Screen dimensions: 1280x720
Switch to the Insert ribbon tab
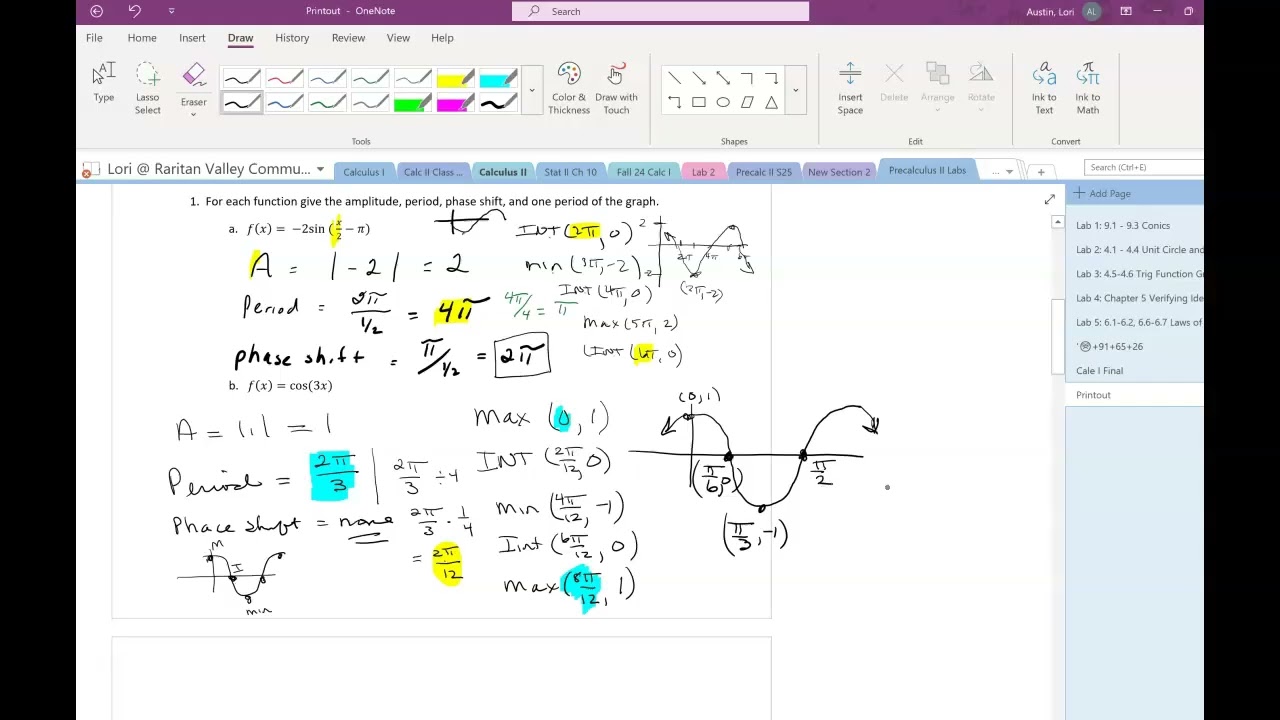point(192,38)
